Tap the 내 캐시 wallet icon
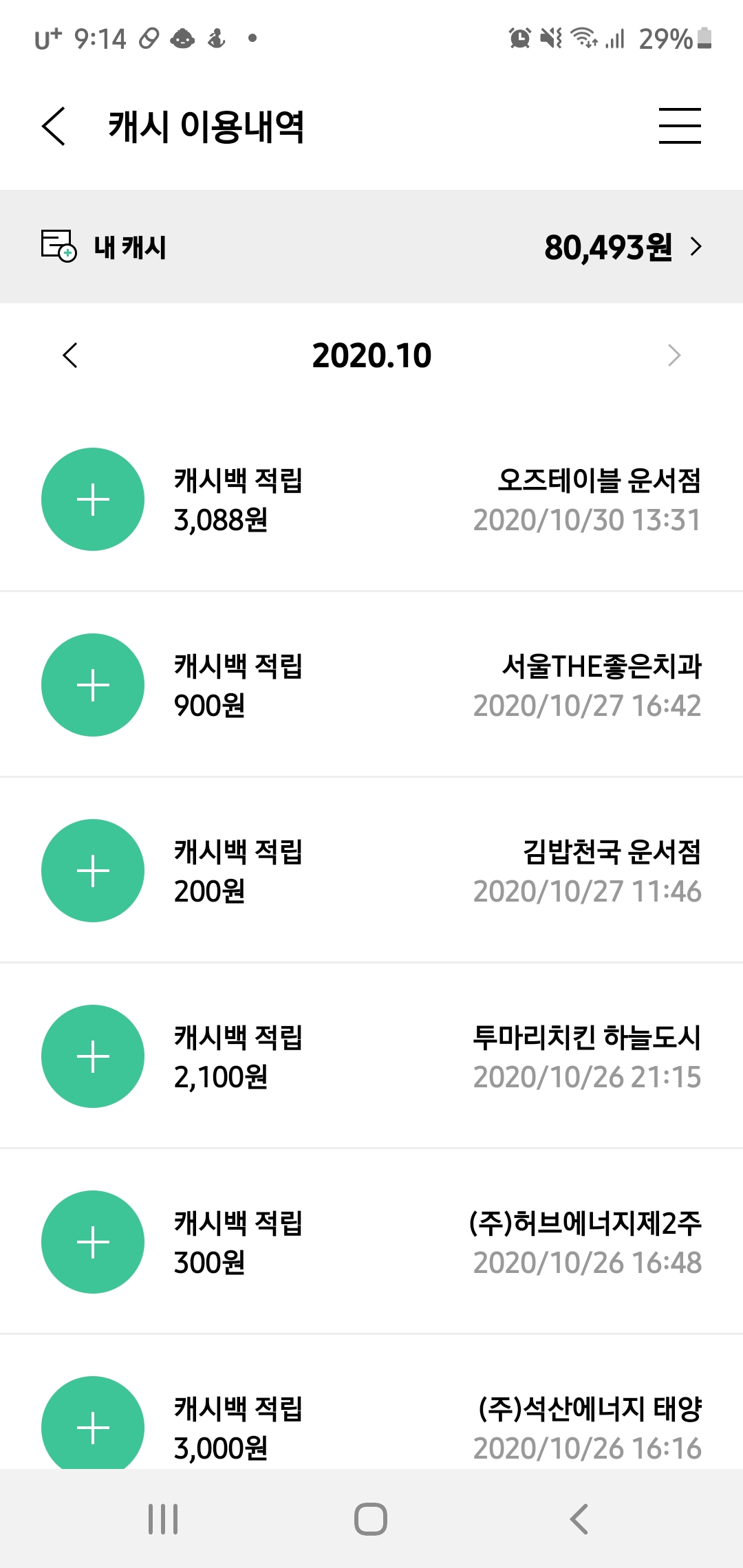This screenshot has width=743, height=1568. (58, 246)
